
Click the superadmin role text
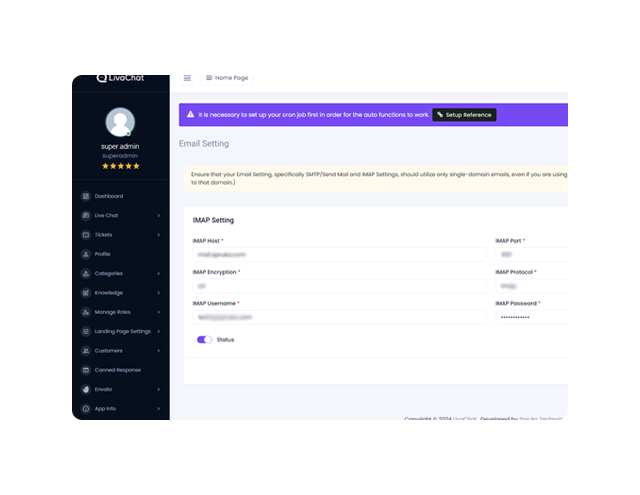(x=120, y=156)
